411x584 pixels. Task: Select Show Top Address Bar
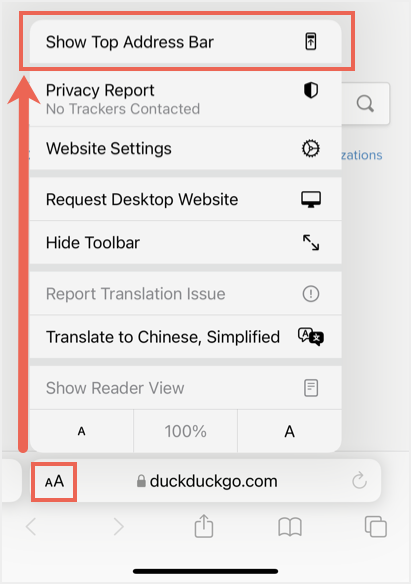click(185, 42)
